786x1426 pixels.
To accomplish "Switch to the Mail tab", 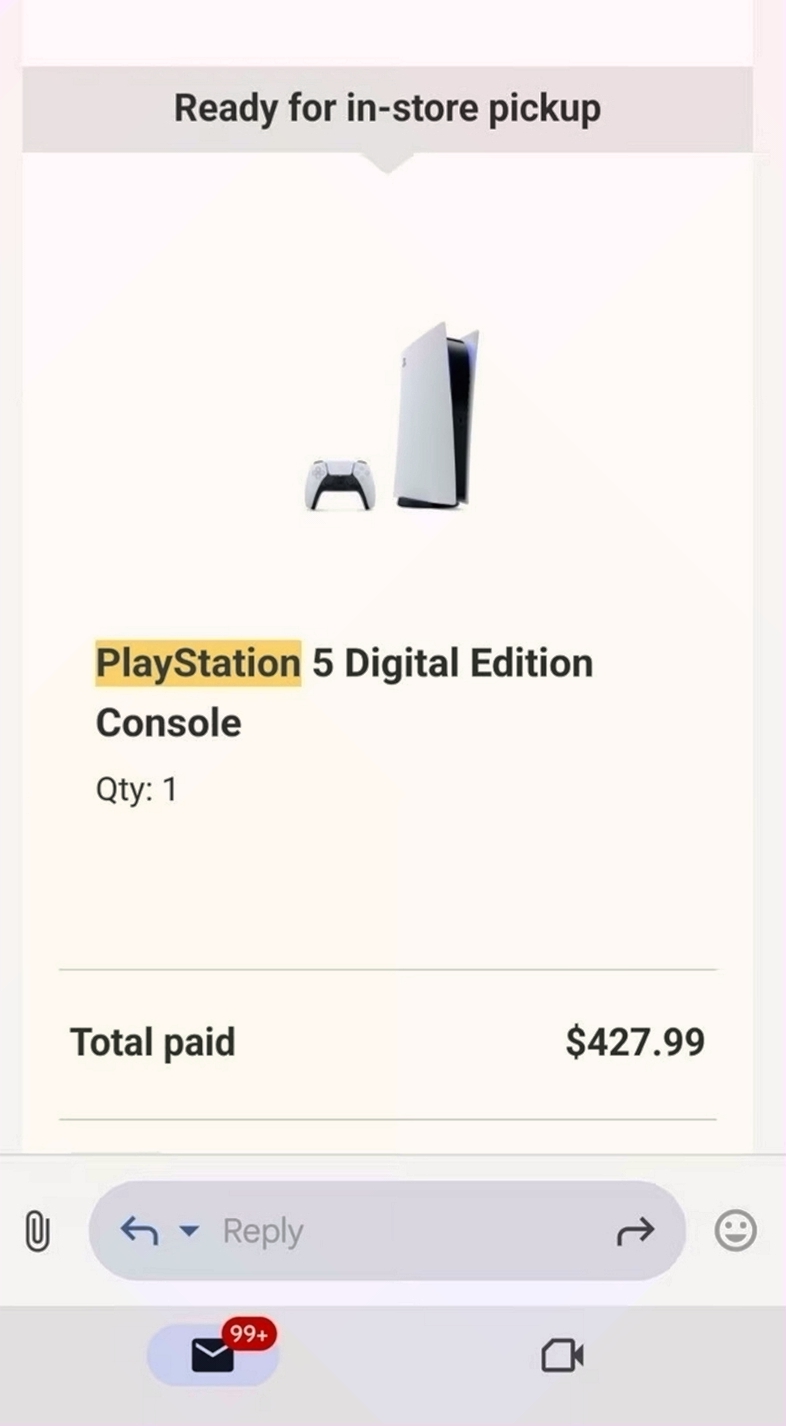I will point(212,1356).
